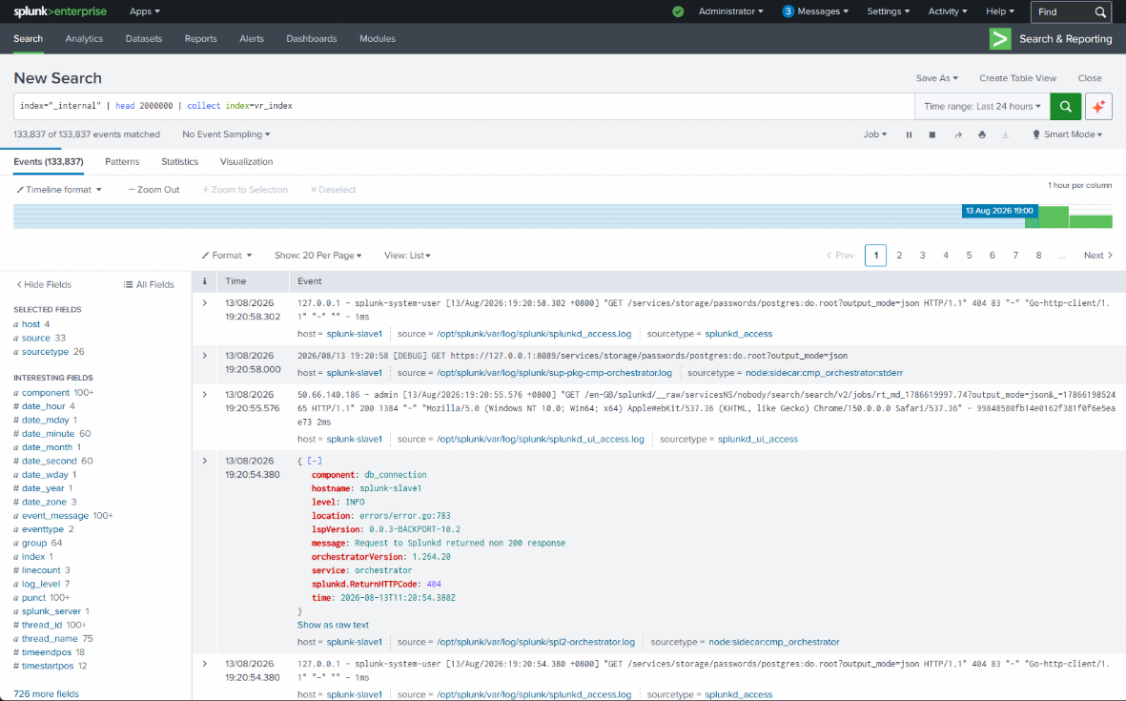Click the Close search button
The image size is (1126, 701).
pyautogui.click(x=1089, y=78)
